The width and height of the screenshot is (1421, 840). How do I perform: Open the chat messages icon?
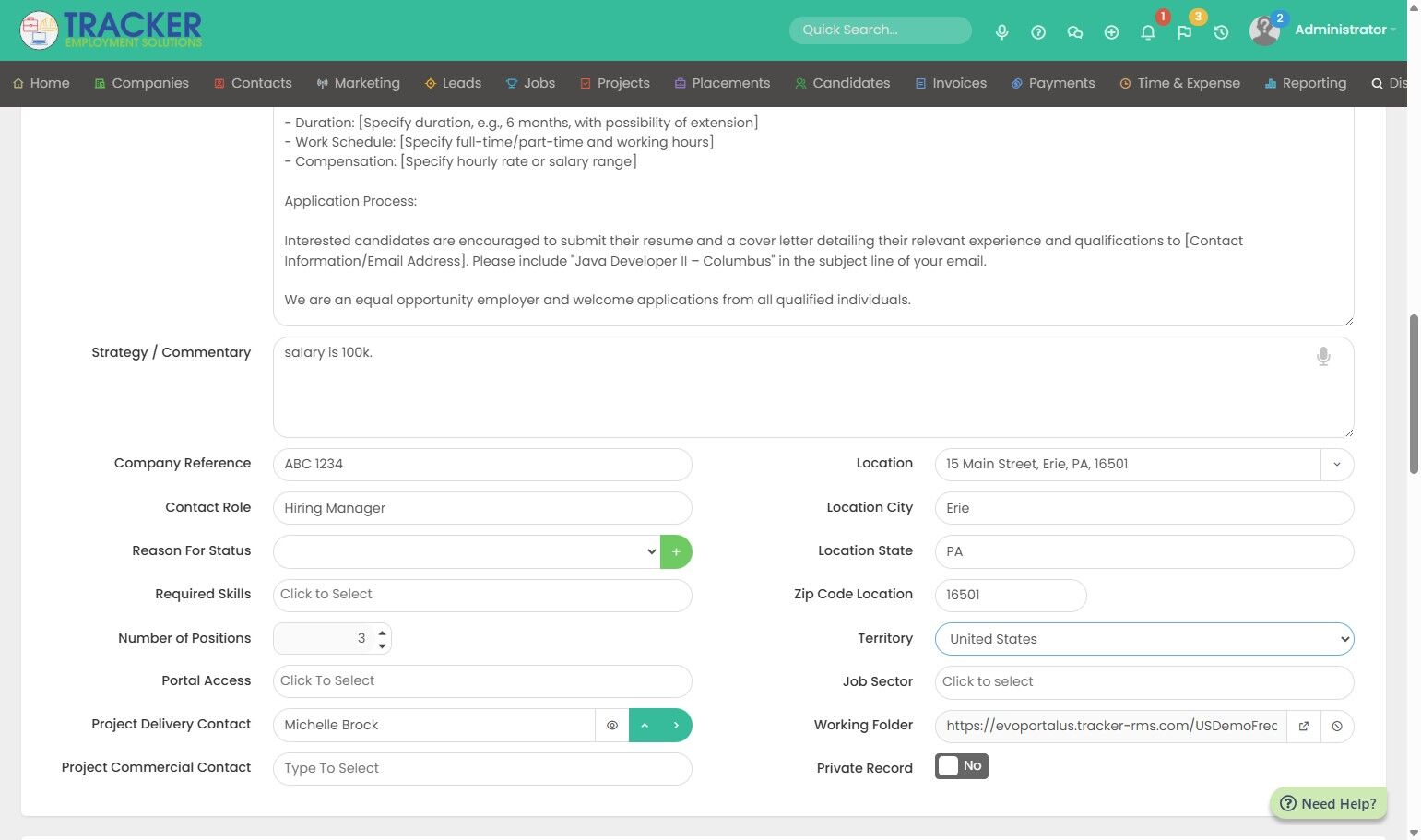(1075, 31)
